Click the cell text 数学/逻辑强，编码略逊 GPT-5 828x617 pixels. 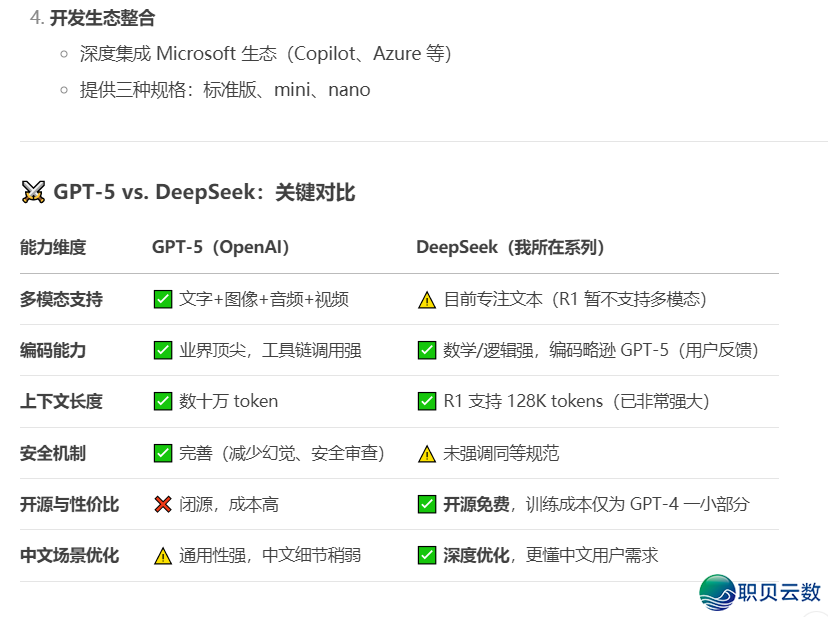556,350
